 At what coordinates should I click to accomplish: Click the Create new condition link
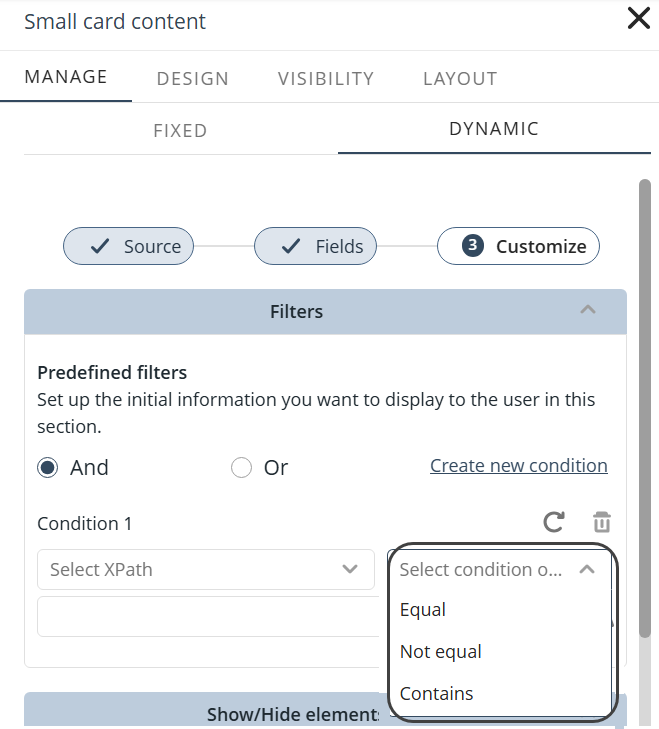(x=518, y=466)
